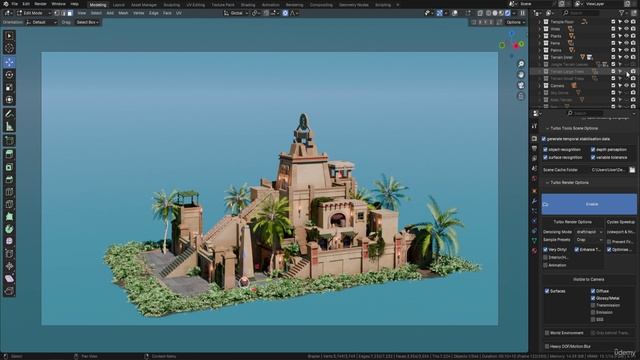Screen dimensions: 640x360
Task: Open the Default orientation dropdown
Action: [x=41, y=22]
